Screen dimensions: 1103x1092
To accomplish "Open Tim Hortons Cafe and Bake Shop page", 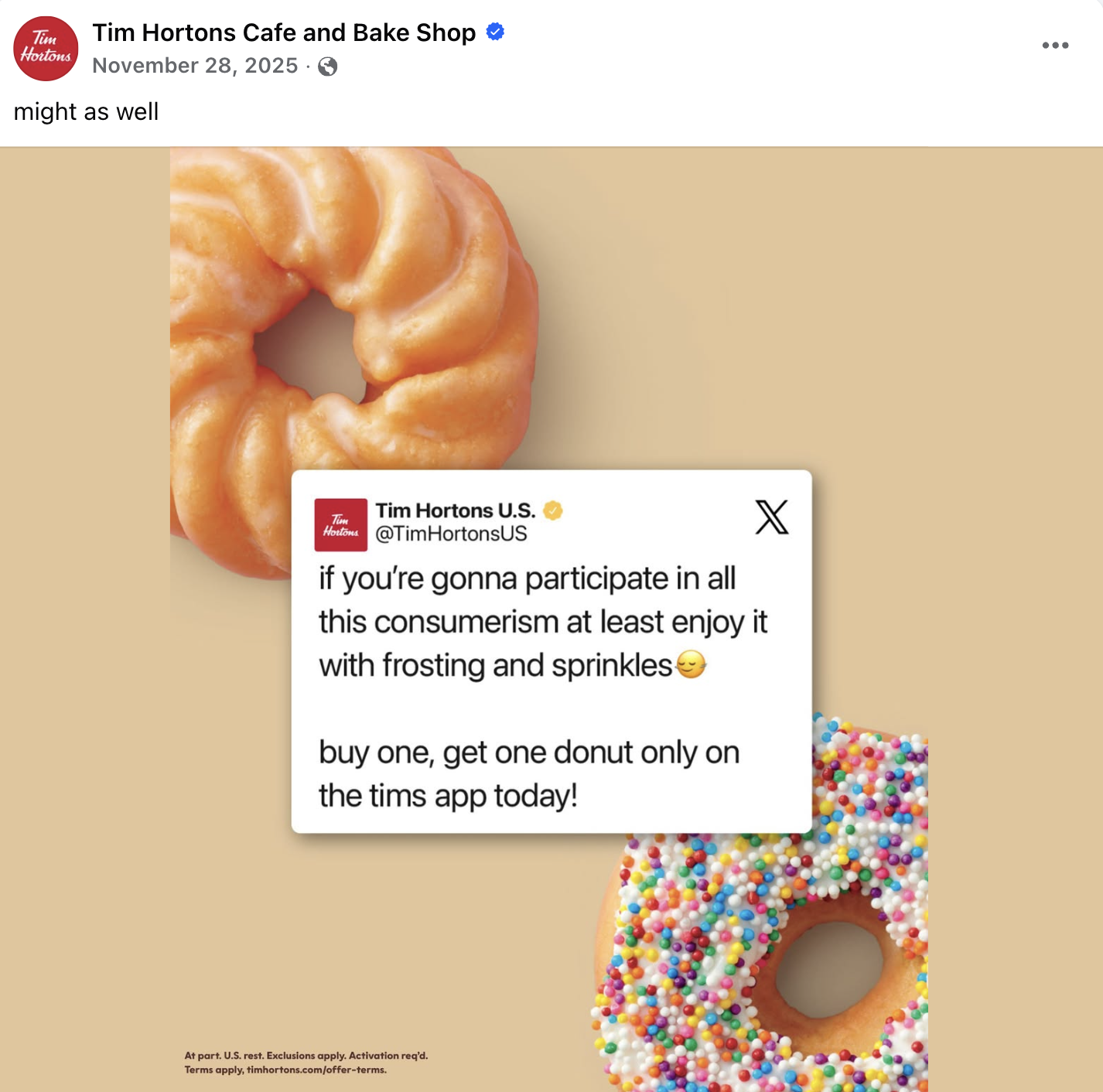I will (x=284, y=32).
